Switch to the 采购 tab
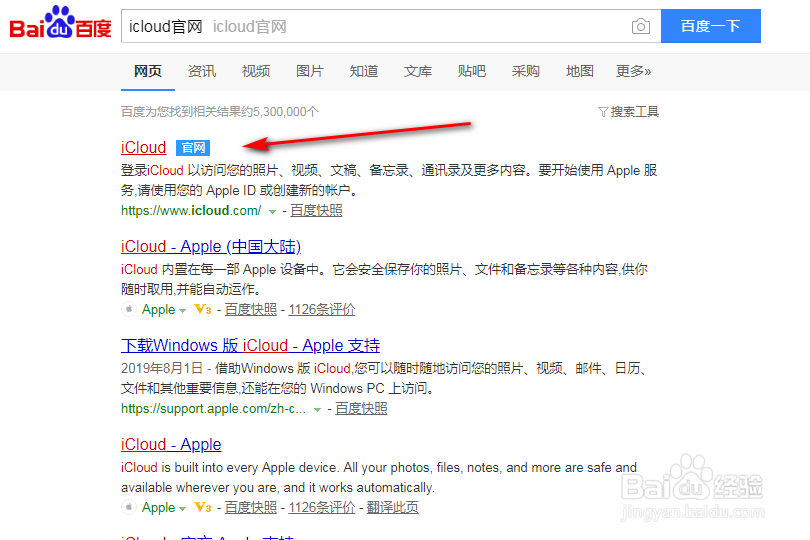 point(526,71)
